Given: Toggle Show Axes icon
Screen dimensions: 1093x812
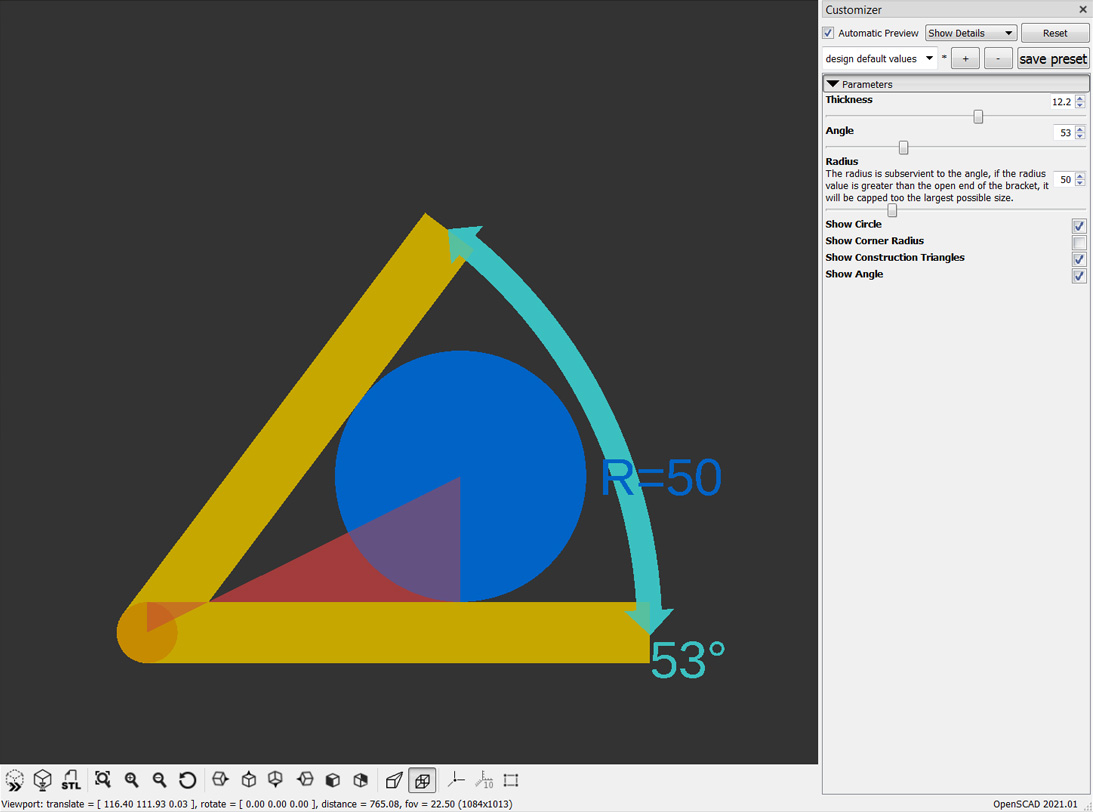Looking at the screenshot, I should [x=456, y=780].
